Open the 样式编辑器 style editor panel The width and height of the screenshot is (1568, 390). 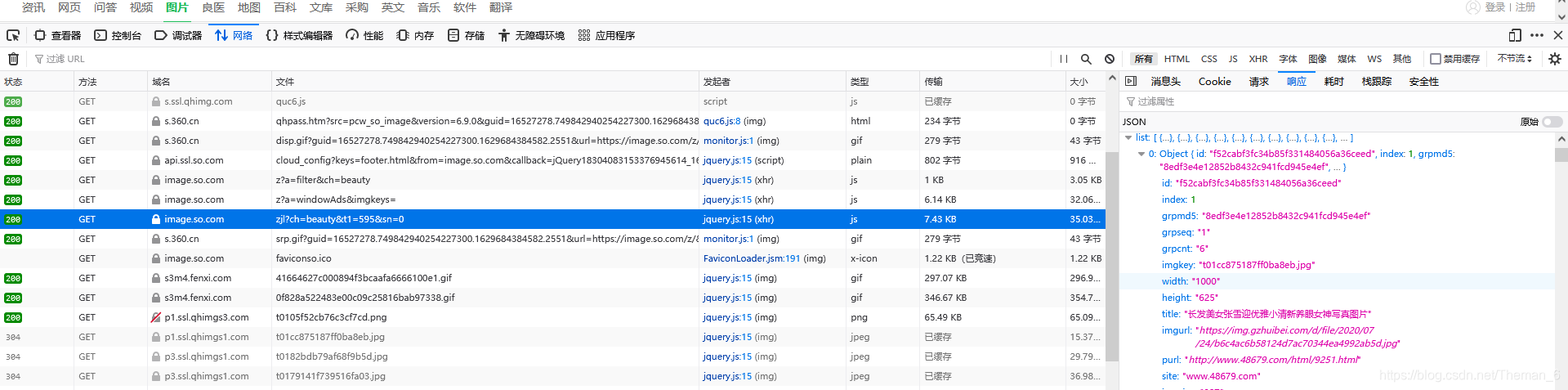coord(299,35)
